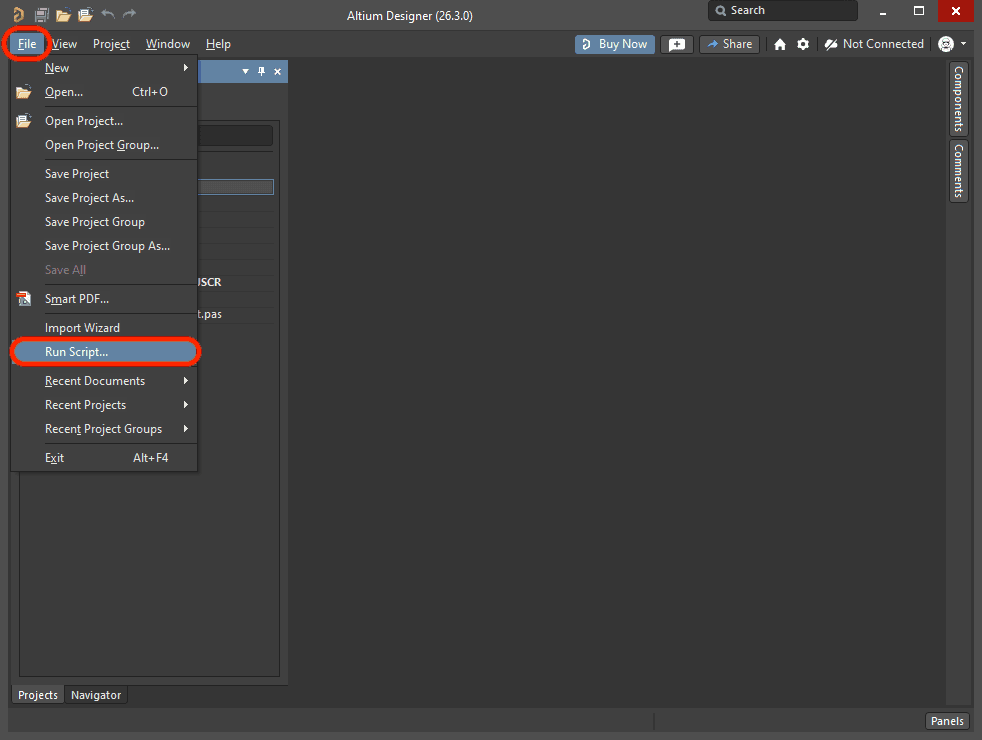
Task: Save the current document via toolbar save icon
Action: pos(41,14)
